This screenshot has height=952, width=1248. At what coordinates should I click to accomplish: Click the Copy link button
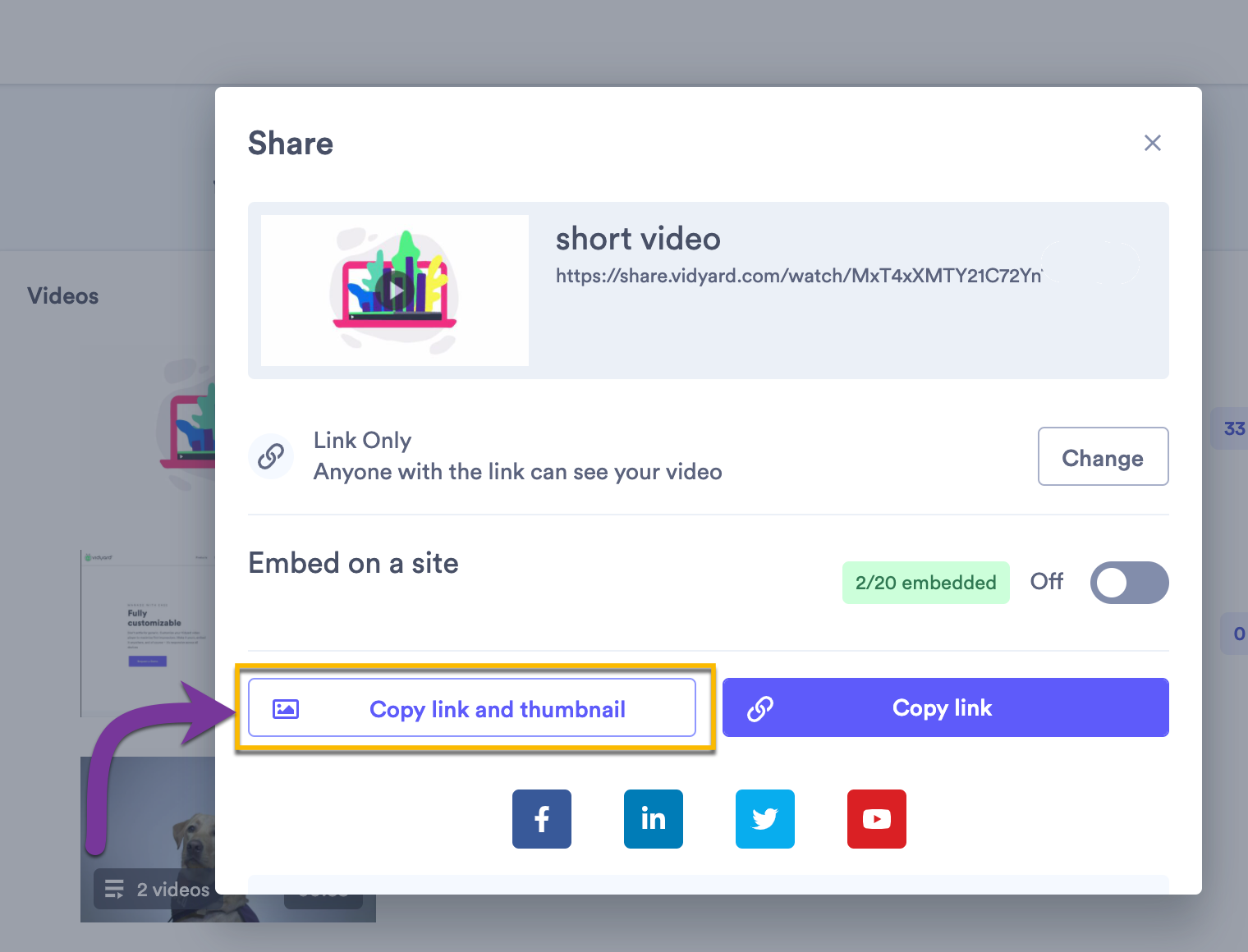944,707
